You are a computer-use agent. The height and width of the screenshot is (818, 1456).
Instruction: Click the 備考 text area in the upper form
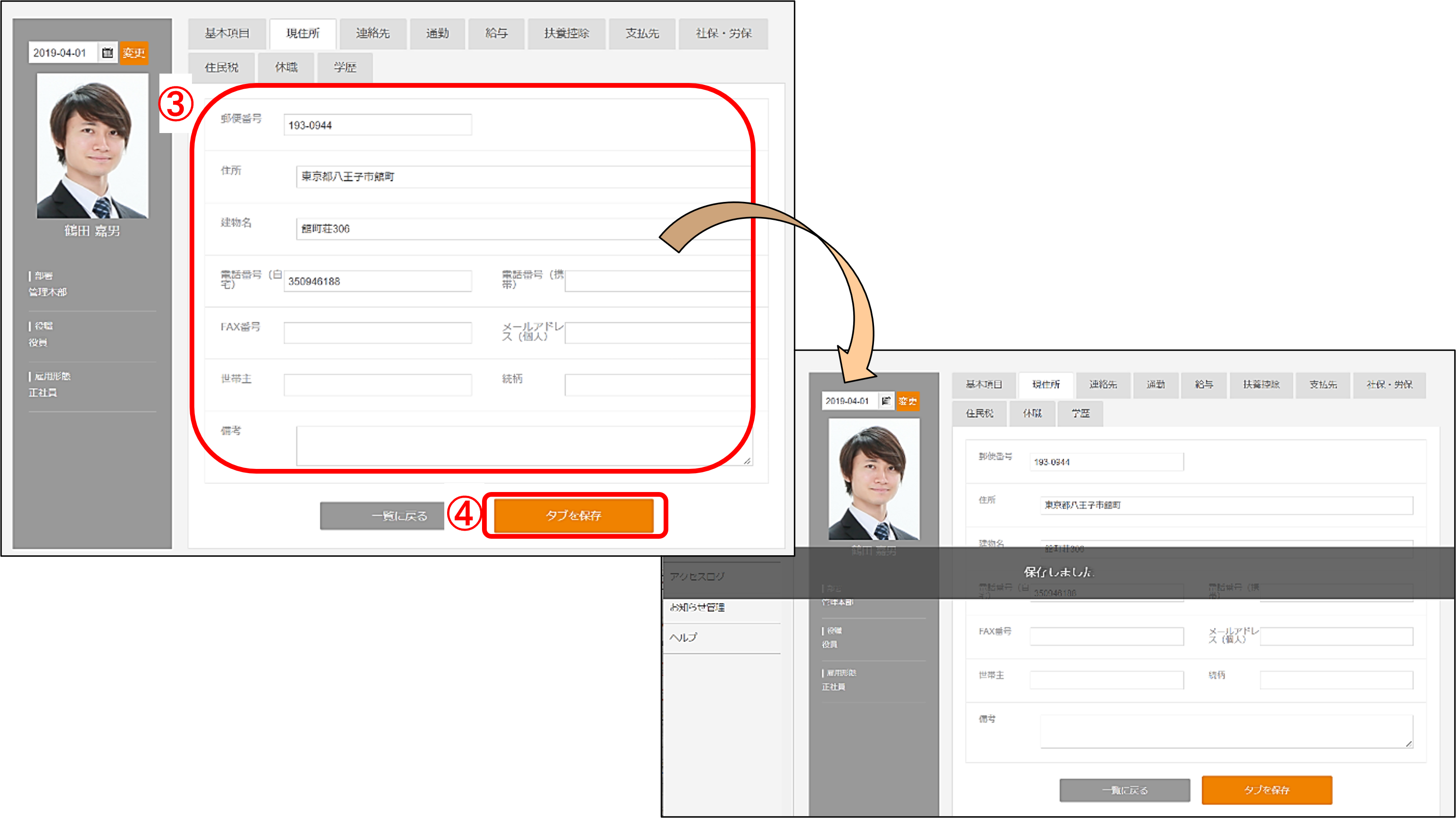tap(524, 446)
